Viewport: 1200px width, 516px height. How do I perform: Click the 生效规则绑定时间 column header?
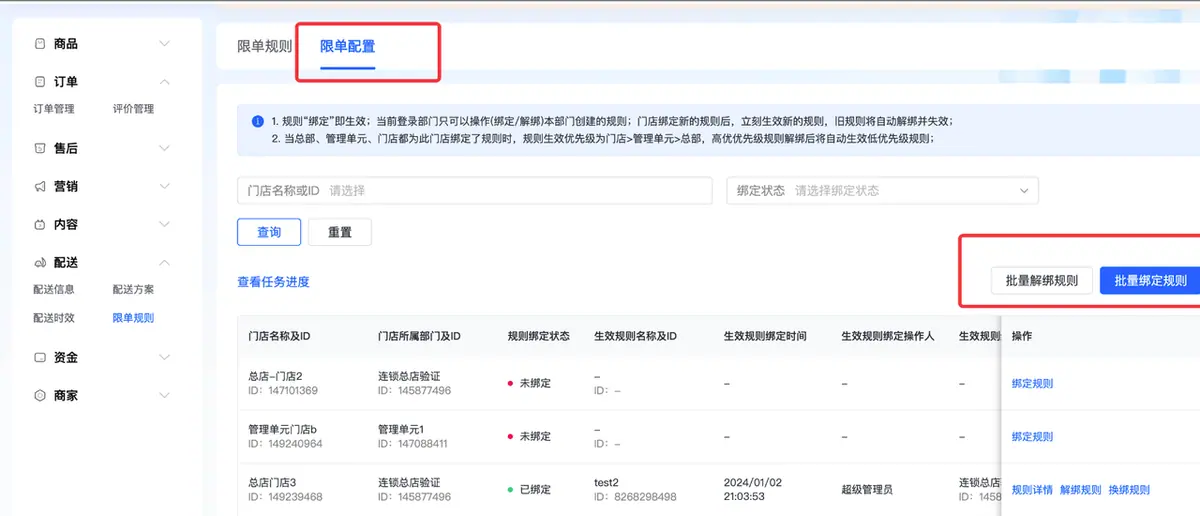[765, 336]
